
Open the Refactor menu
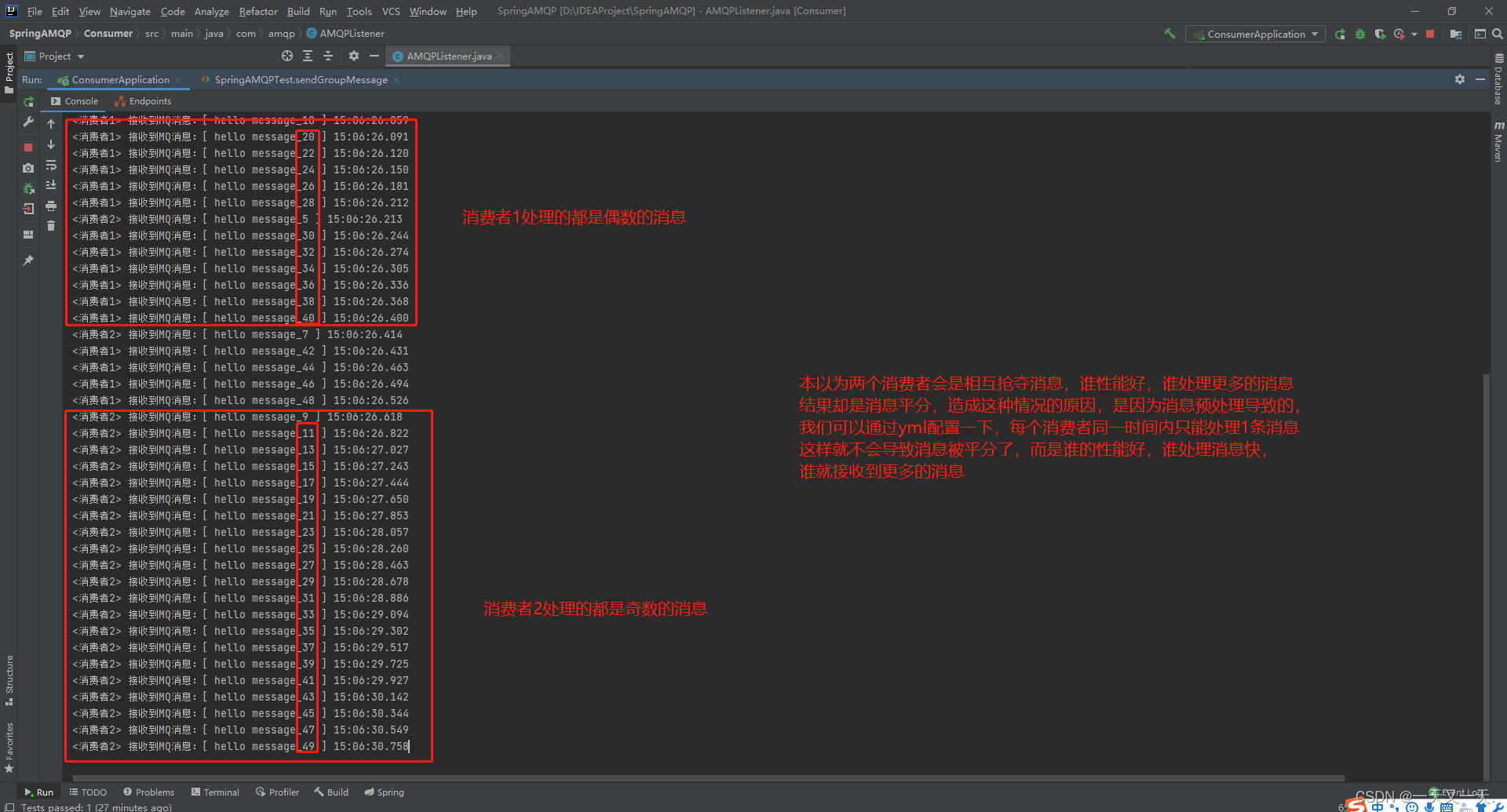(x=258, y=11)
